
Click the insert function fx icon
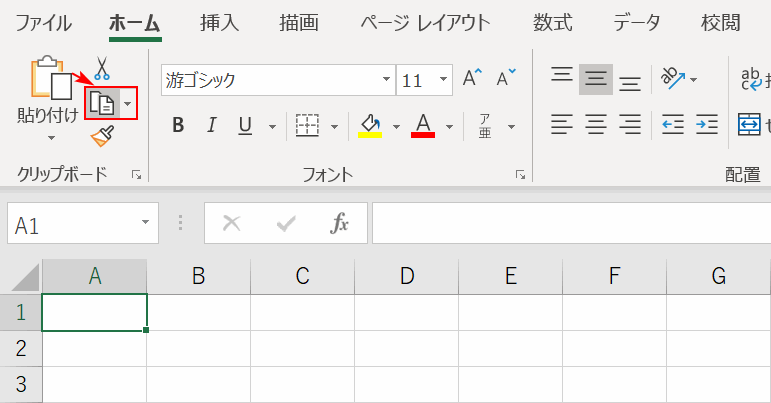tap(339, 223)
